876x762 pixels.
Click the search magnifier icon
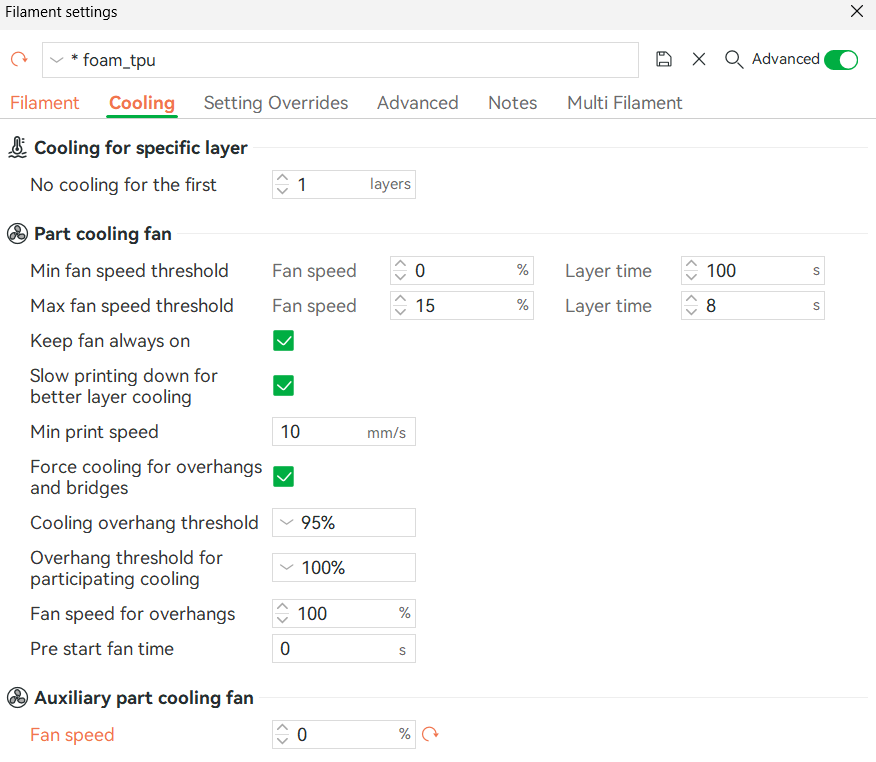click(x=734, y=60)
